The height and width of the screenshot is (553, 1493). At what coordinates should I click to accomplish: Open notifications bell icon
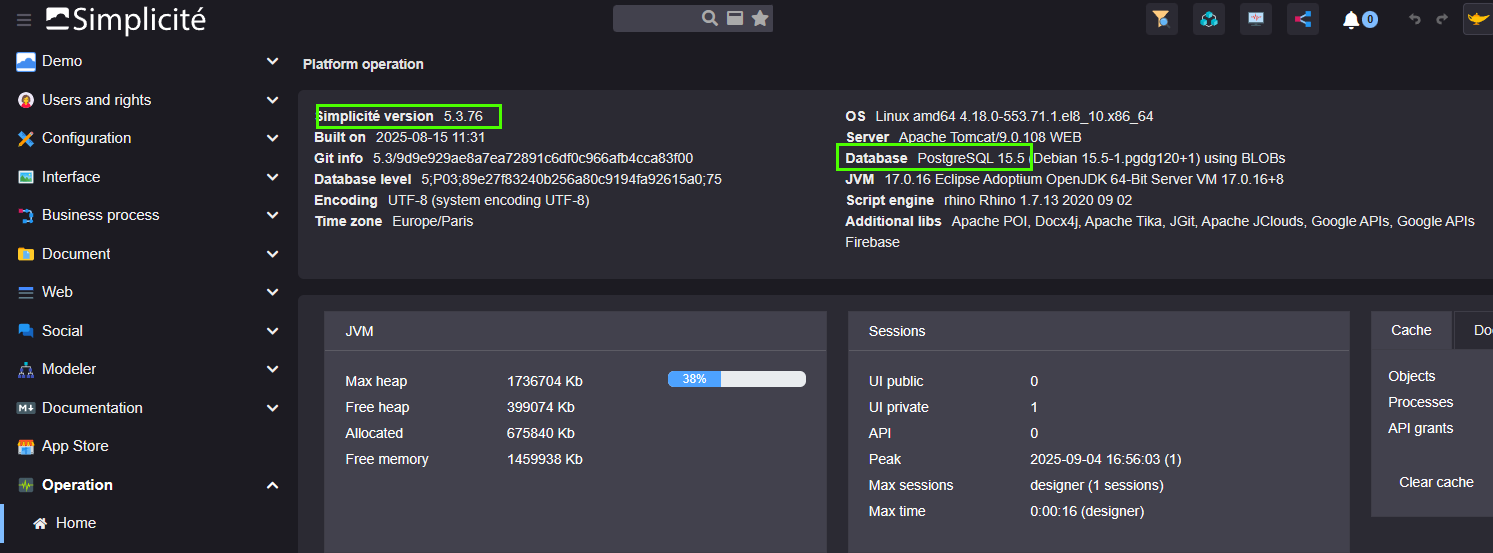pyautogui.click(x=1351, y=19)
